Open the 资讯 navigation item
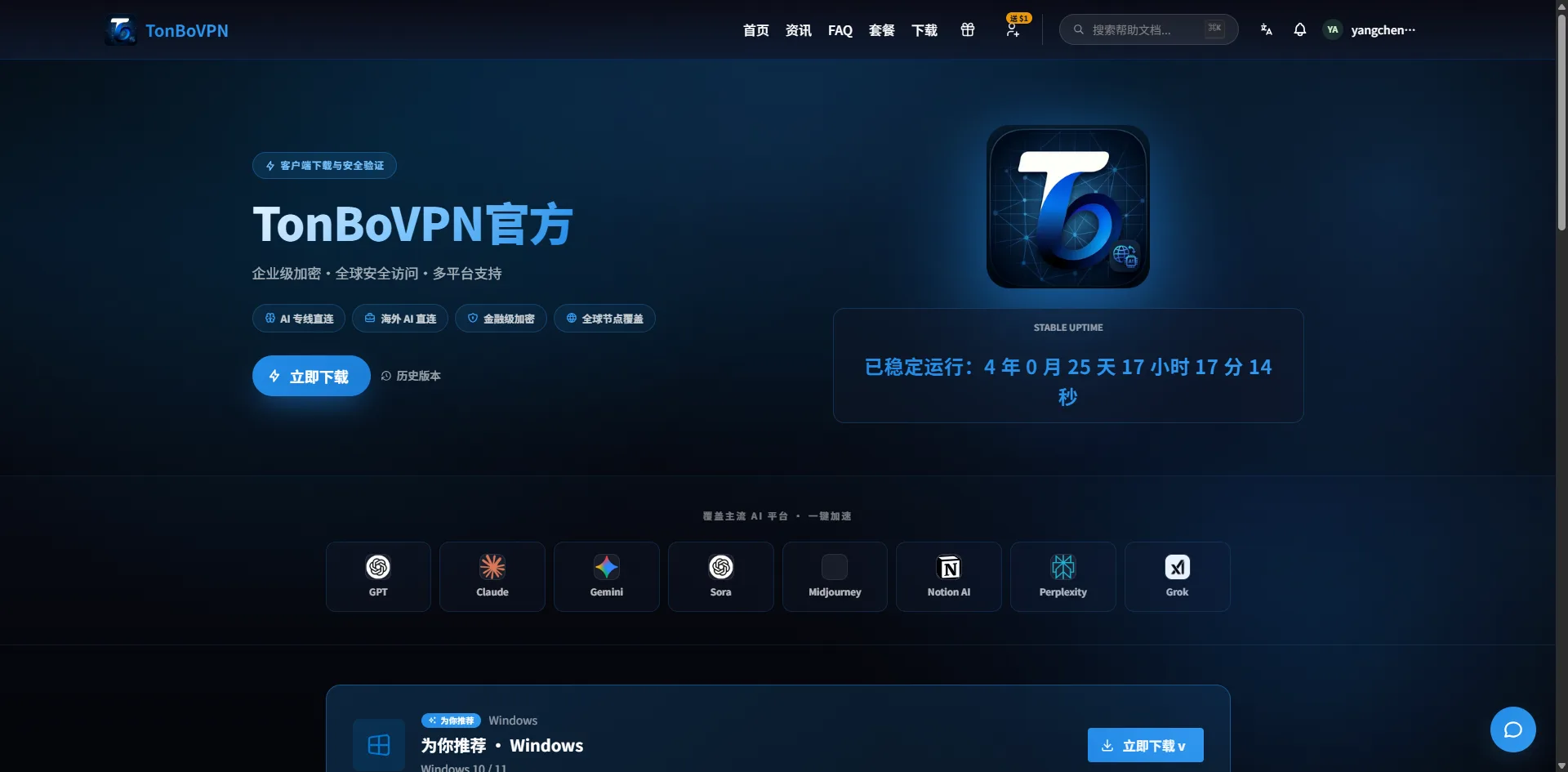 [x=798, y=30]
